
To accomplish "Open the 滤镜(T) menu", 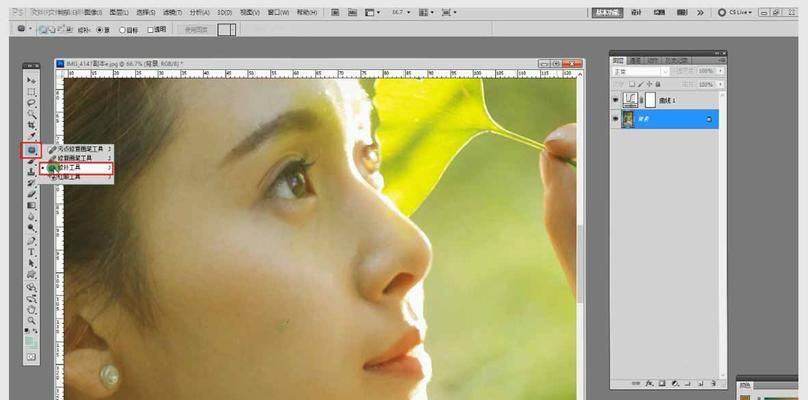I will click(x=173, y=12).
